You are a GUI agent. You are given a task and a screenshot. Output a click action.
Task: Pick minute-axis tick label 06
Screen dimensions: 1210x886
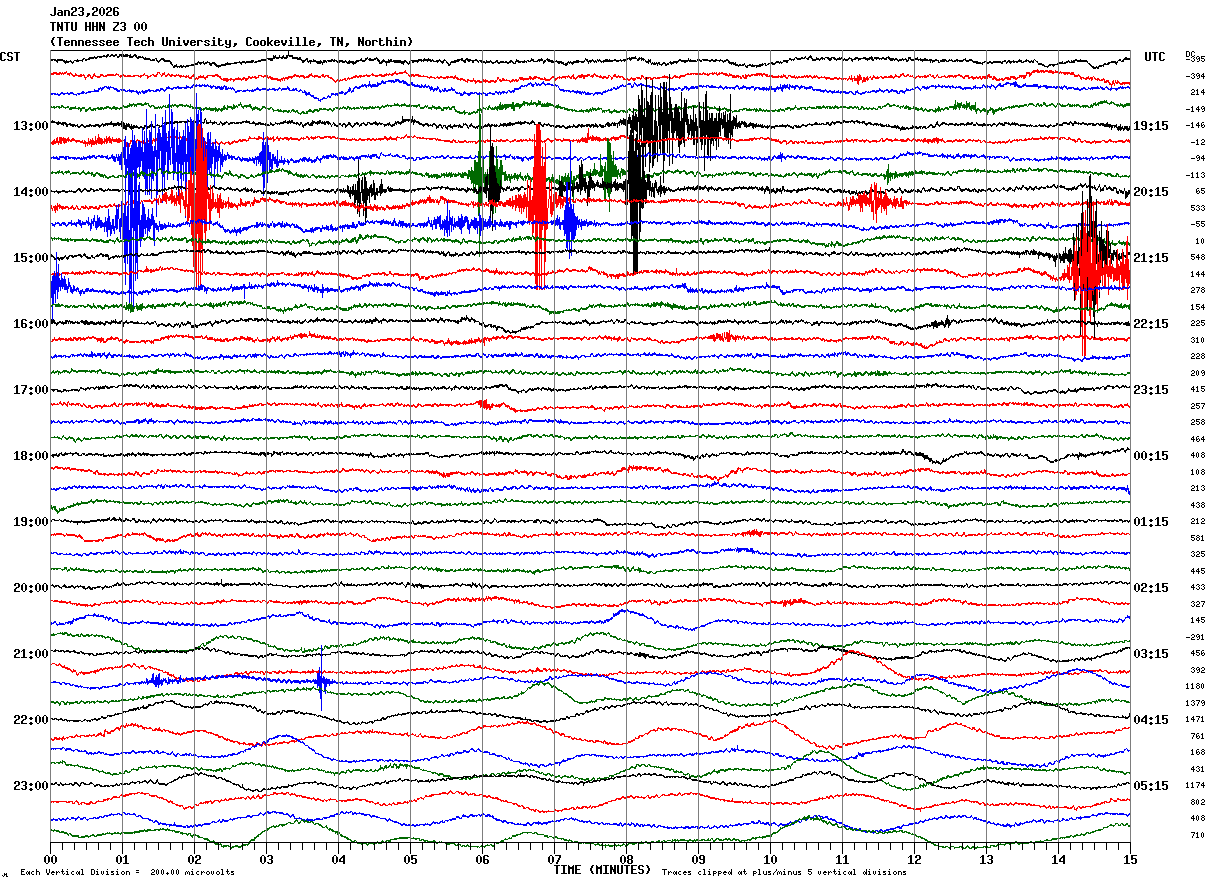click(482, 859)
